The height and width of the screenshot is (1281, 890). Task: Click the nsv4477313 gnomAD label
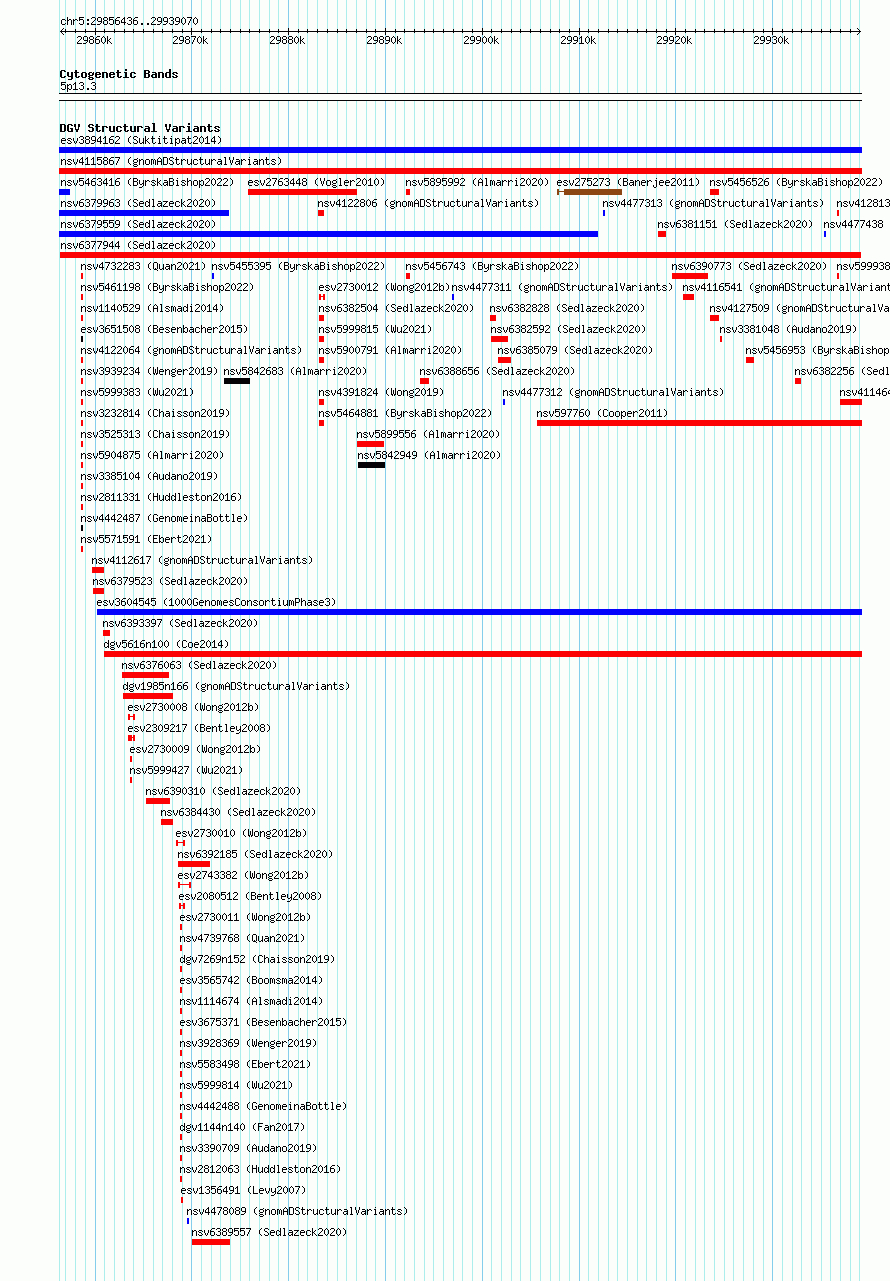(x=713, y=204)
